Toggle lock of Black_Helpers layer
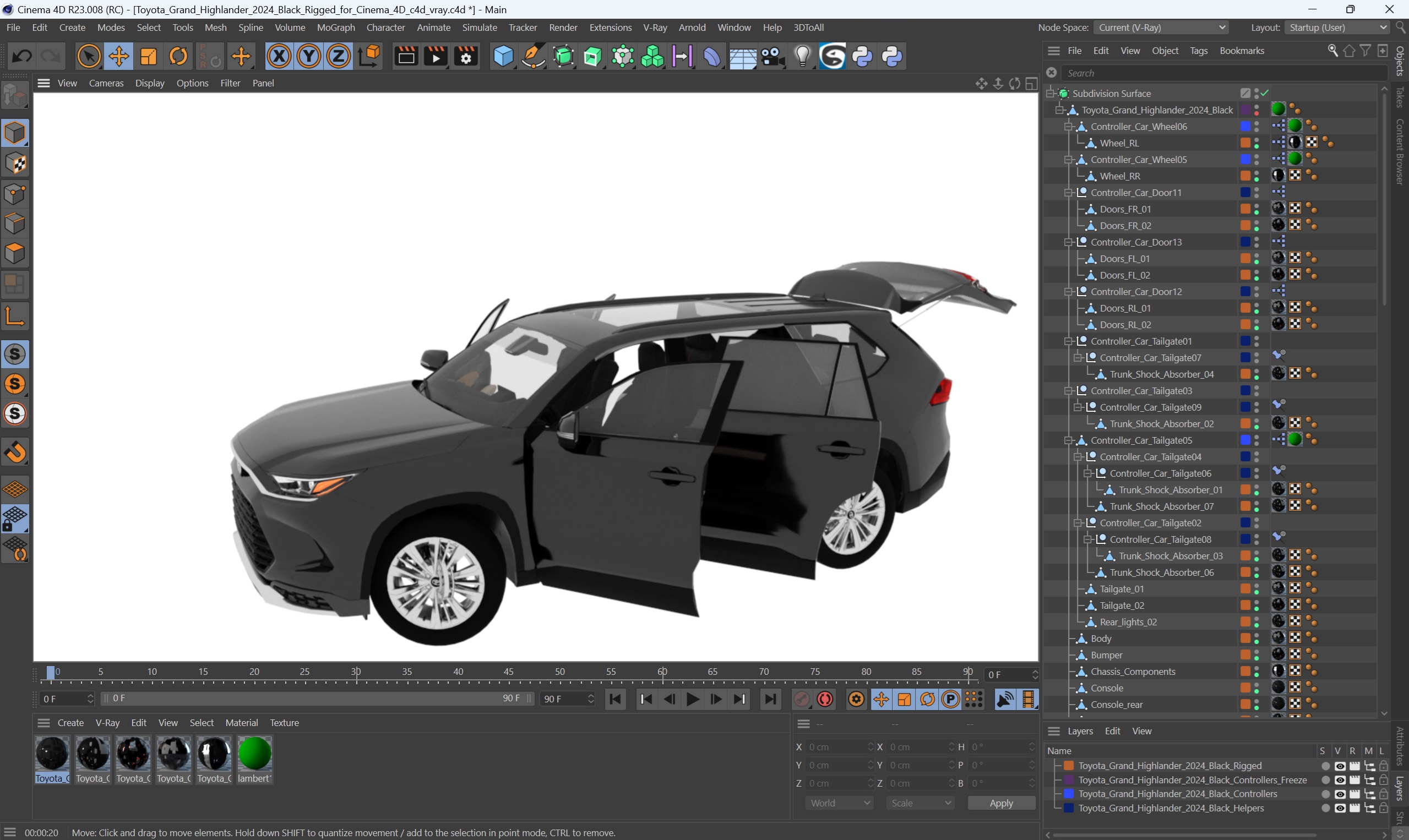The width and height of the screenshot is (1409, 840). coord(1384,808)
